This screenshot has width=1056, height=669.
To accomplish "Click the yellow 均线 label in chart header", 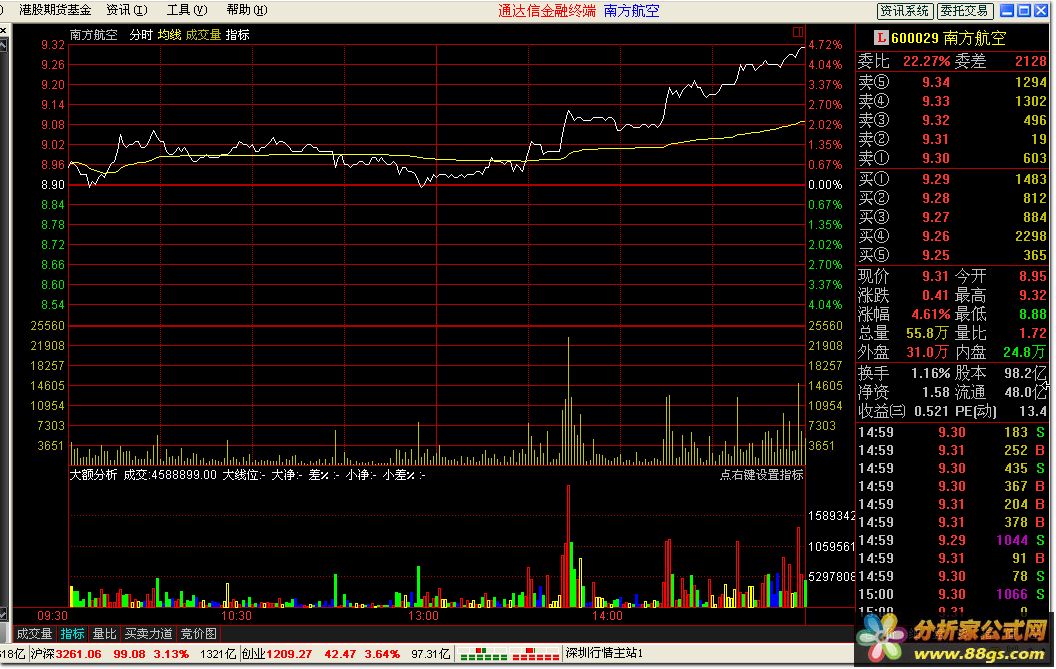I will (x=170, y=34).
